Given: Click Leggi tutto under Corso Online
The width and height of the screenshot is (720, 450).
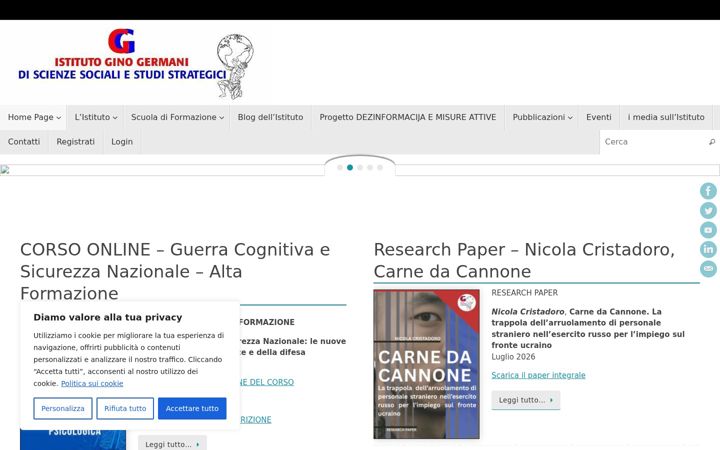Looking at the screenshot, I should coord(172,444).
